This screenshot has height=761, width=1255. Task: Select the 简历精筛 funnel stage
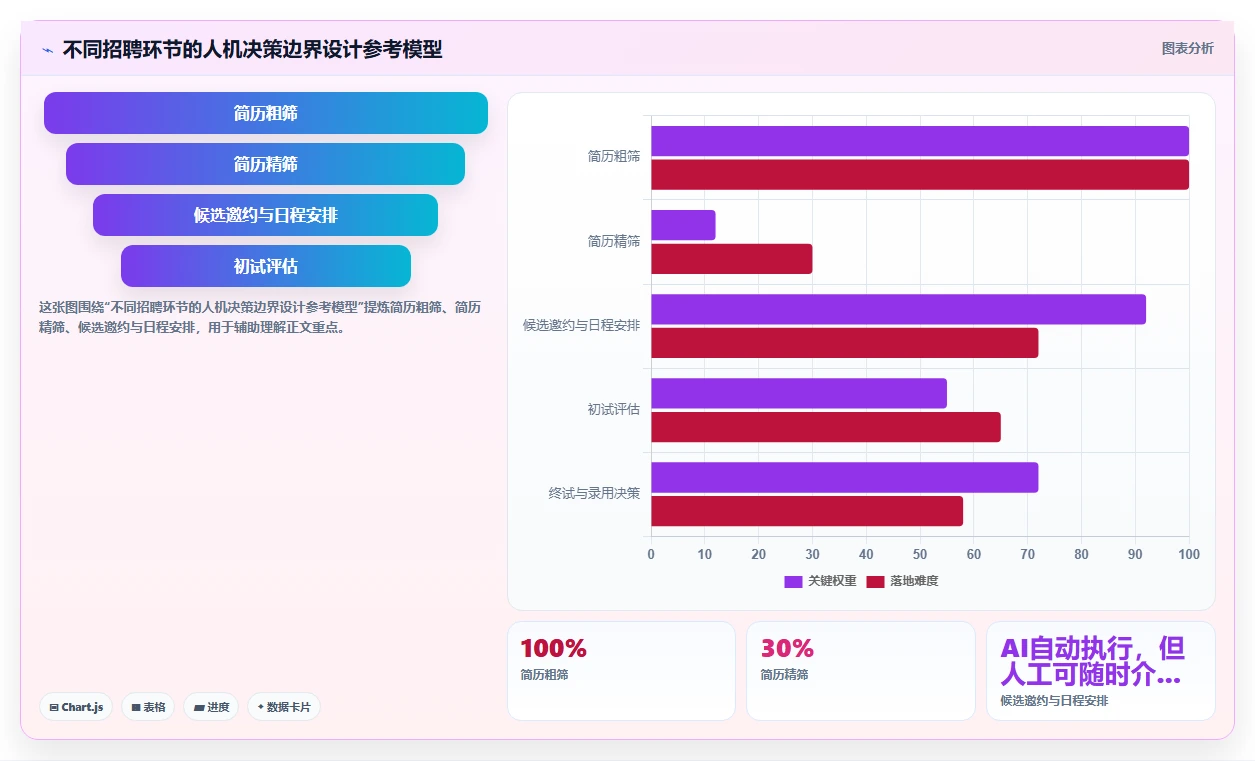pos(266,164)
